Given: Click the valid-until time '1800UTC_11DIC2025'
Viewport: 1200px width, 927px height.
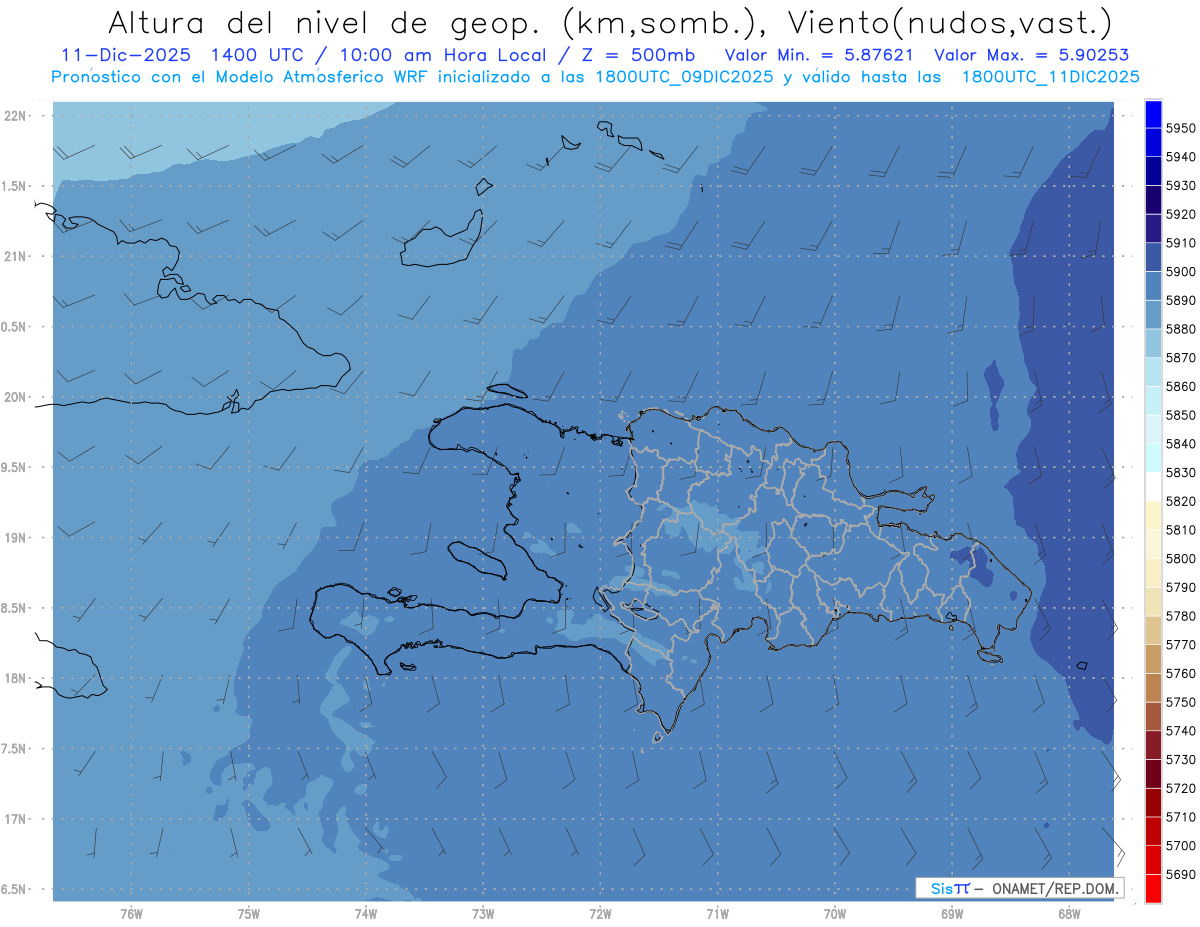Looking at the screenshot, I should tap(1050, 76).
